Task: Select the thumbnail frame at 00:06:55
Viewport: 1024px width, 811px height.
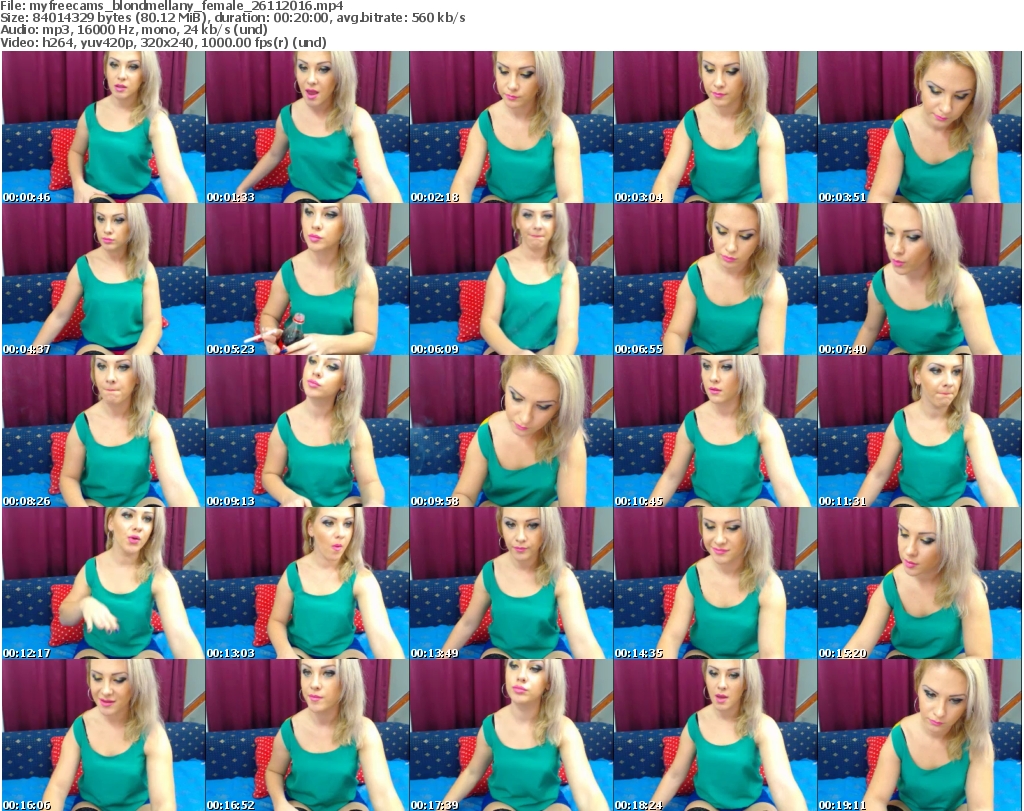Action: 715,279
